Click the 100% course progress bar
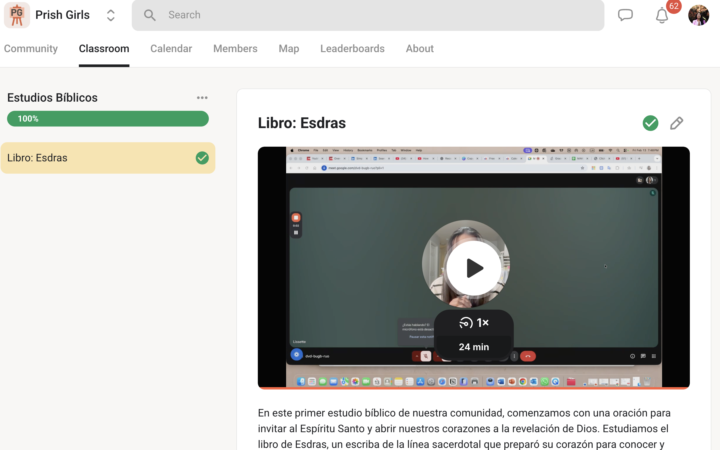The height and width of the screenshot is (450, 720). pyautogui.click(x=108, y=119)
